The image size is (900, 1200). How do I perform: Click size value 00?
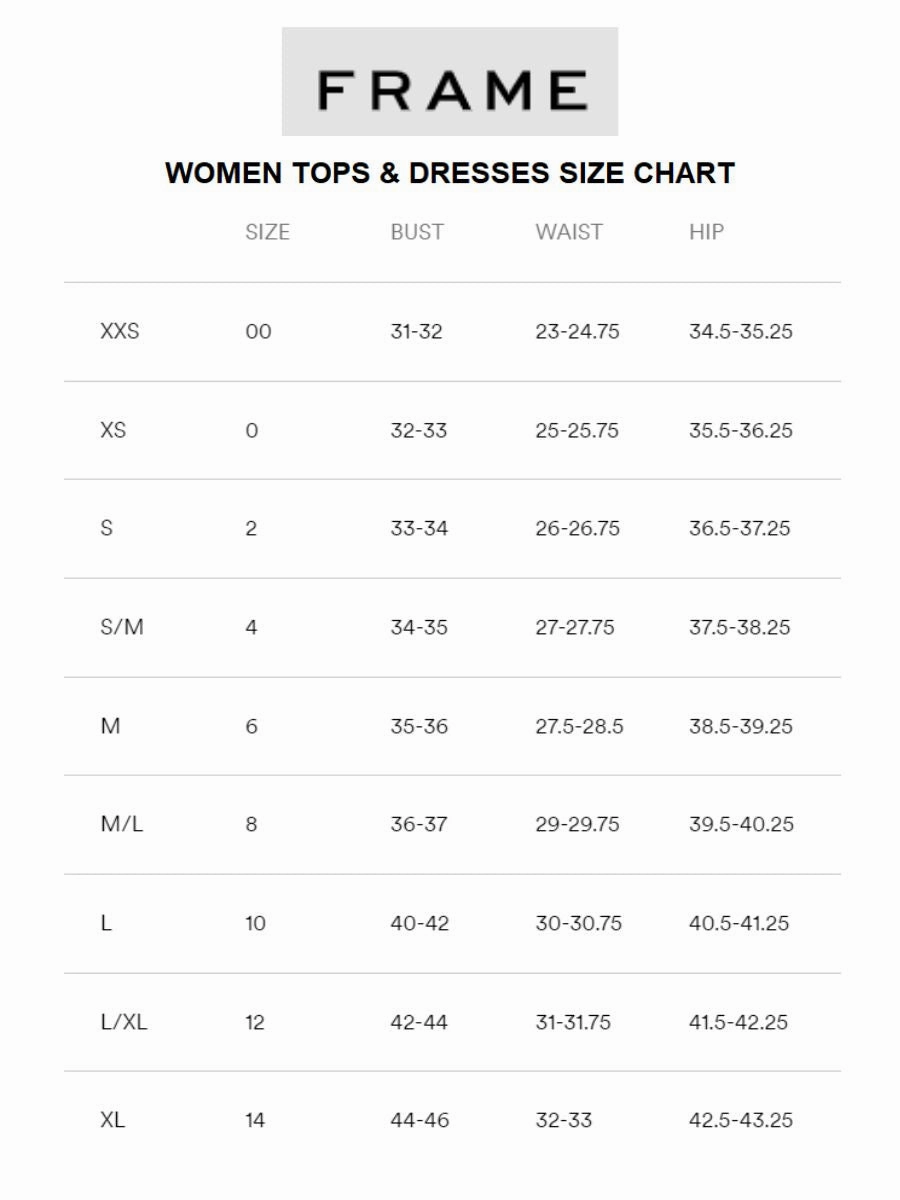[258, 331]
